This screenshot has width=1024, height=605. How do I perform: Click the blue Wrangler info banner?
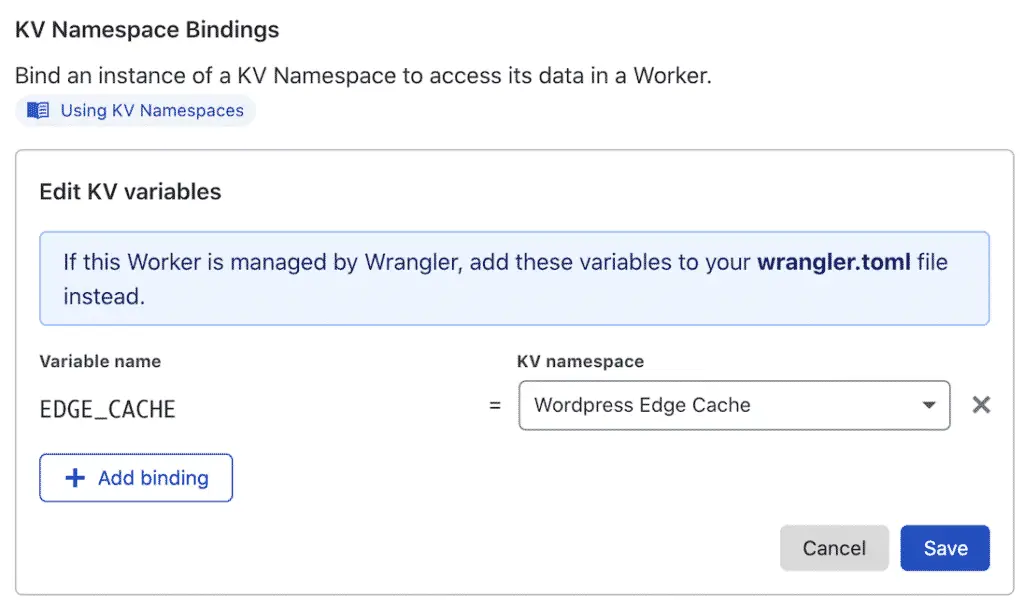point(514,278)
